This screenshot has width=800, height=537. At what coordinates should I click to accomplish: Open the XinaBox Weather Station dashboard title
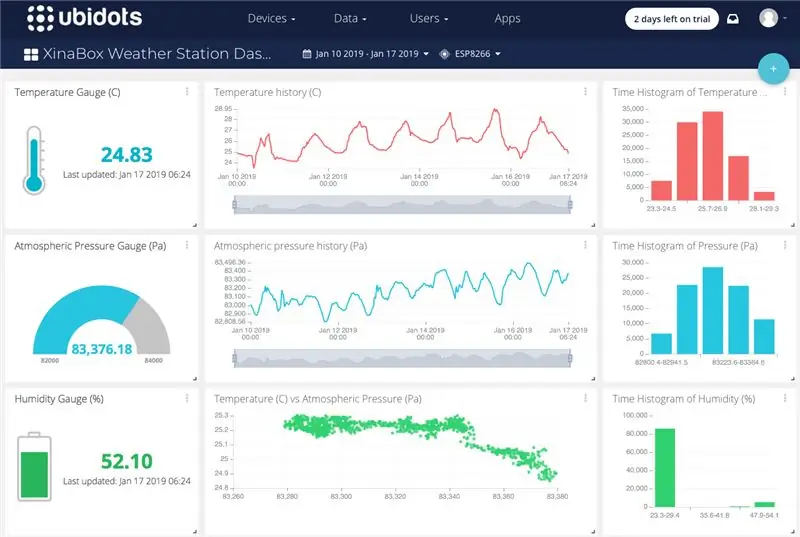point(157,54)
